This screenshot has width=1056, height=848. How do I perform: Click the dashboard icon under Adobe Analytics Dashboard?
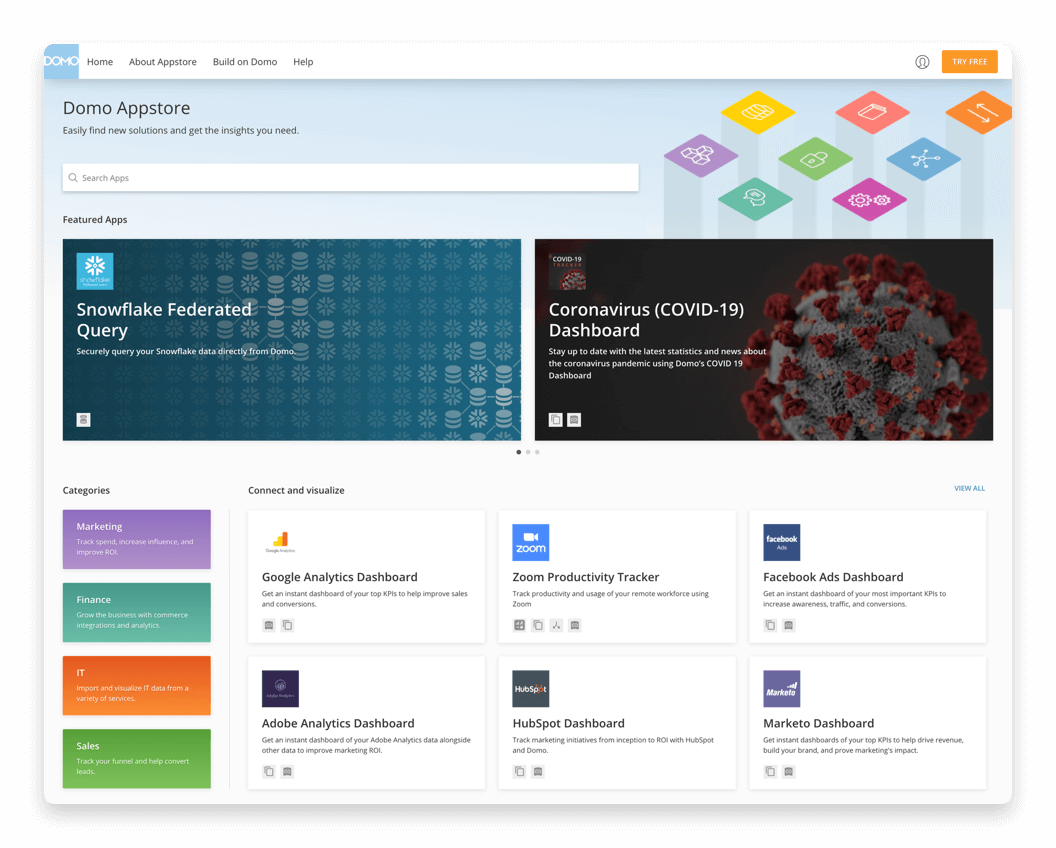tap(288, 771)
